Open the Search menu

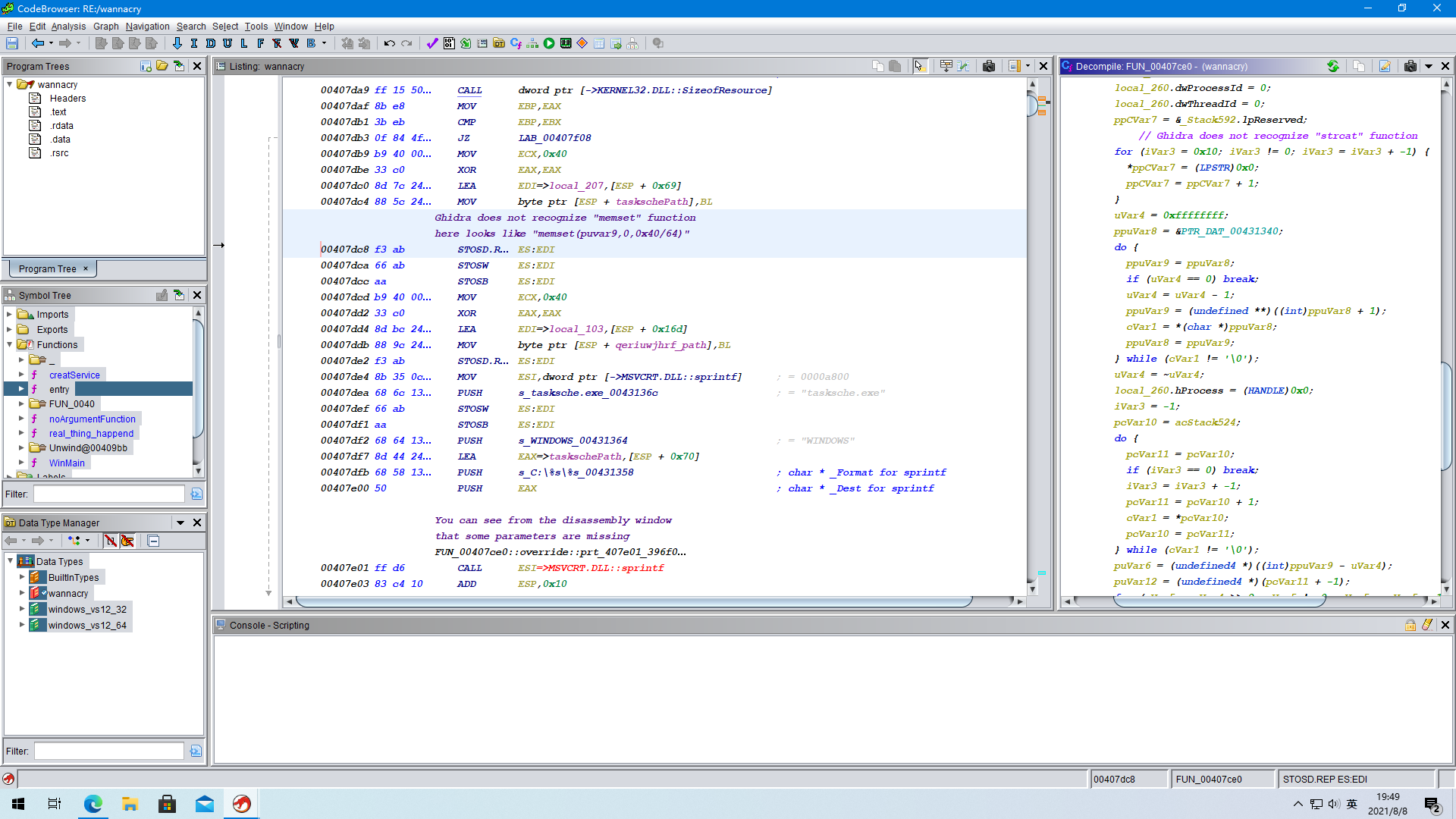pyautogui.click(x=191, y=26)
